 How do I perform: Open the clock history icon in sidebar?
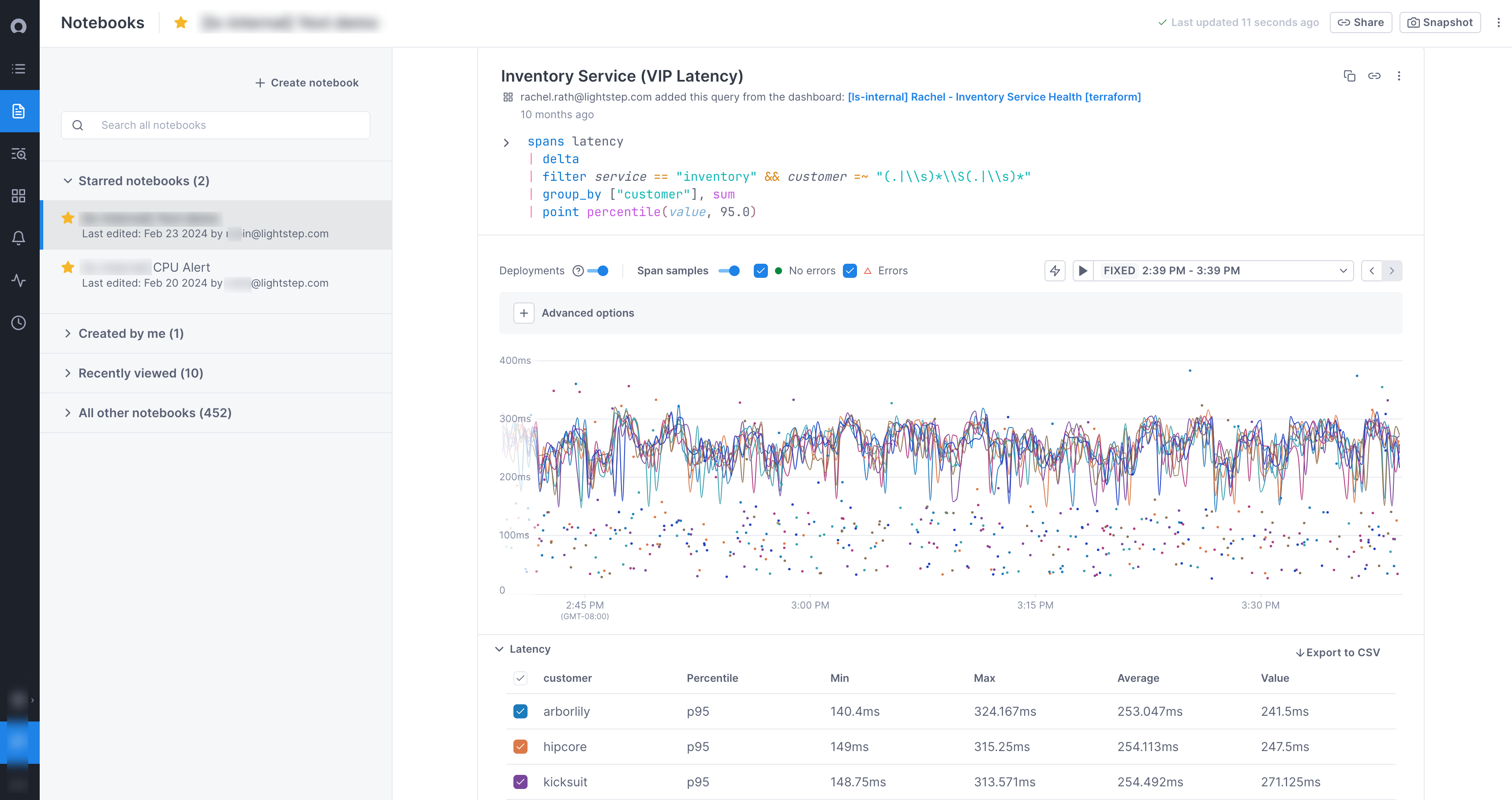(x=19, y=322)
